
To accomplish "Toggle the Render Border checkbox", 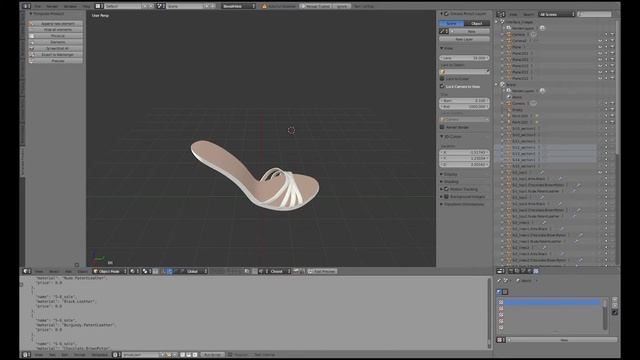I will pos(442,127).
